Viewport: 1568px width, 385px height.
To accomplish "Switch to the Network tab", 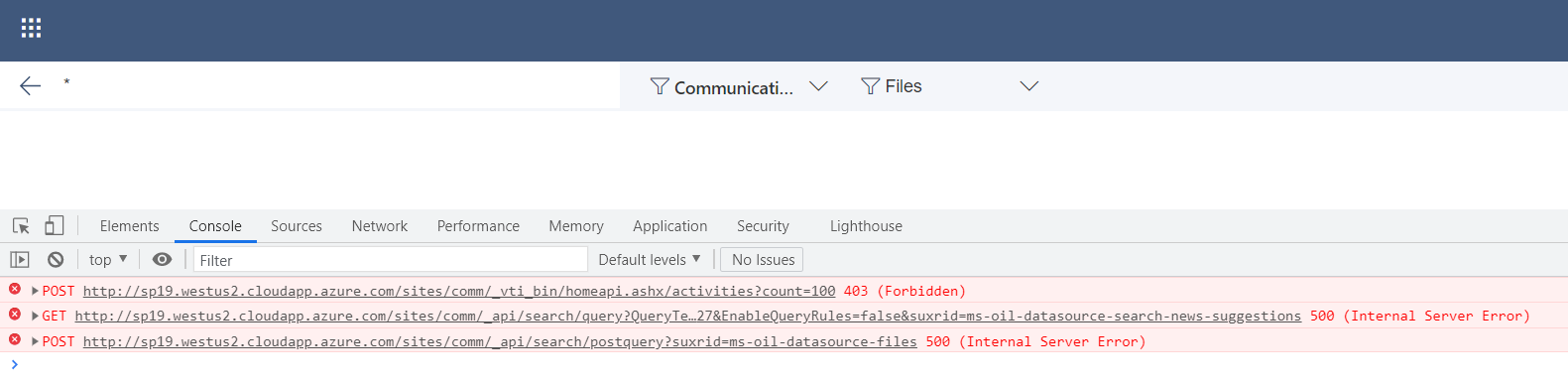I will click(380, 226).
